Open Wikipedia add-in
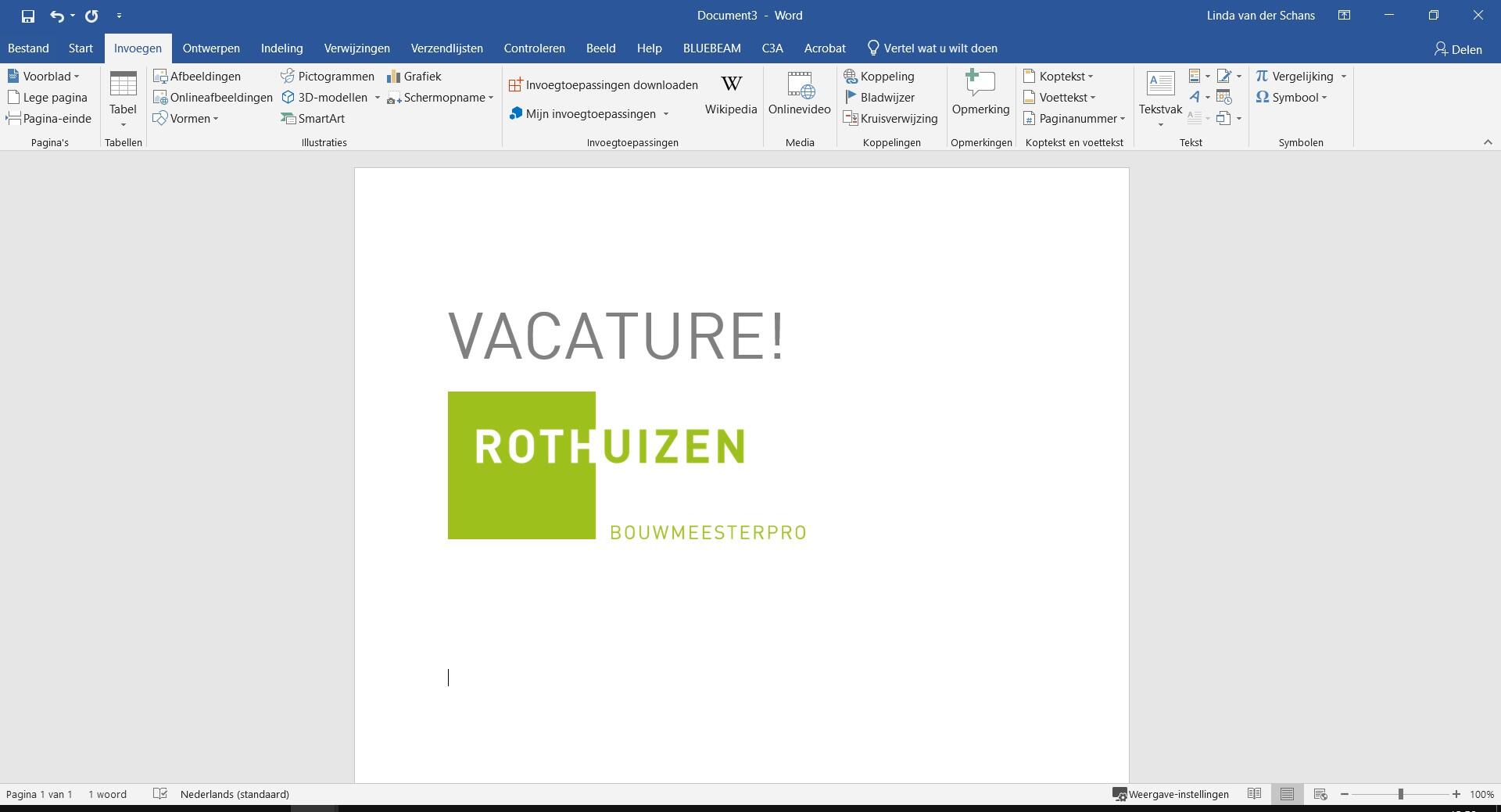 (x=730, y=94)
